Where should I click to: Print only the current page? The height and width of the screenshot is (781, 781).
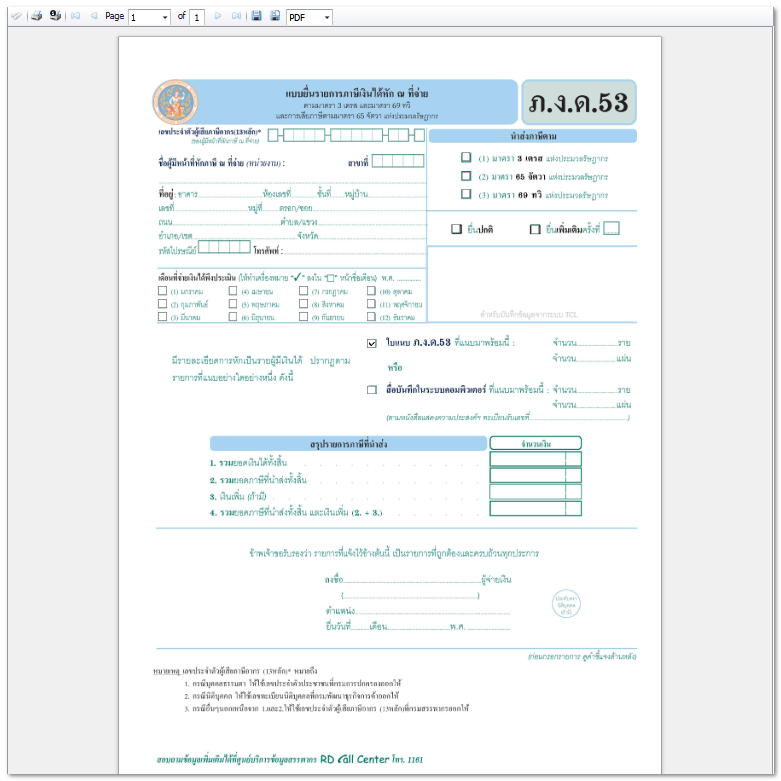(x=55, y=17)
